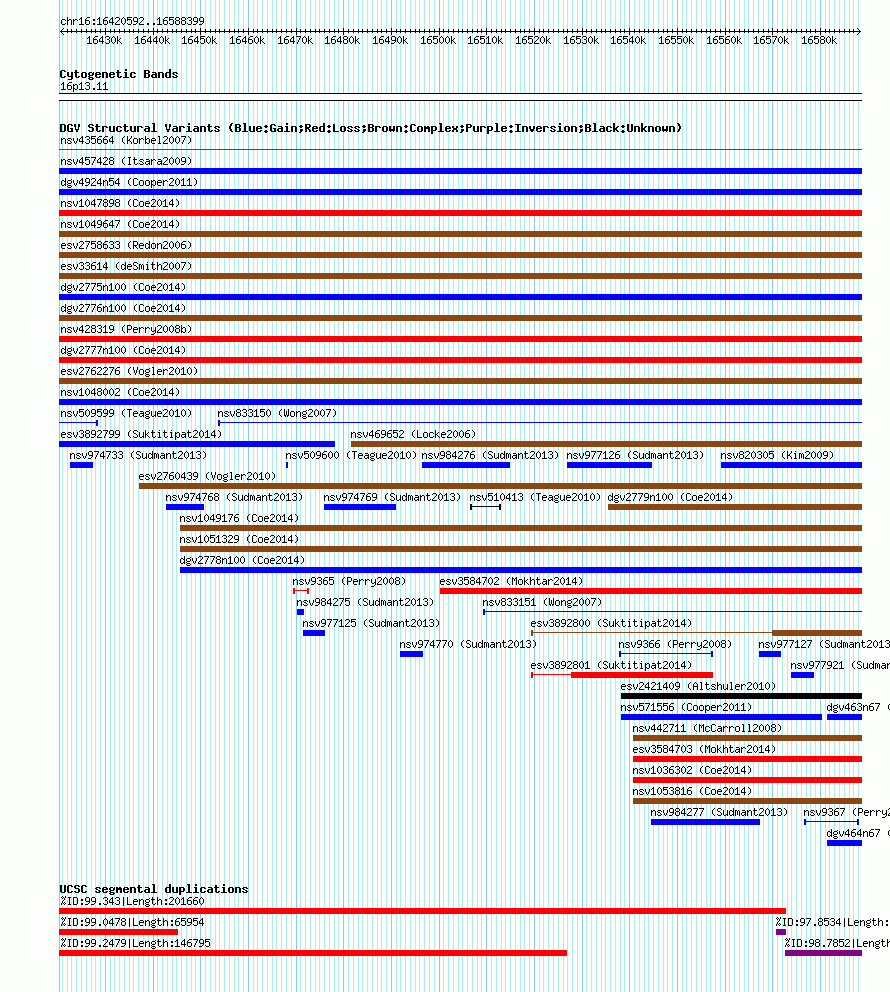
Task: Click dgv2778n100 (Coe2014) variant label
Action: point(242,561)
